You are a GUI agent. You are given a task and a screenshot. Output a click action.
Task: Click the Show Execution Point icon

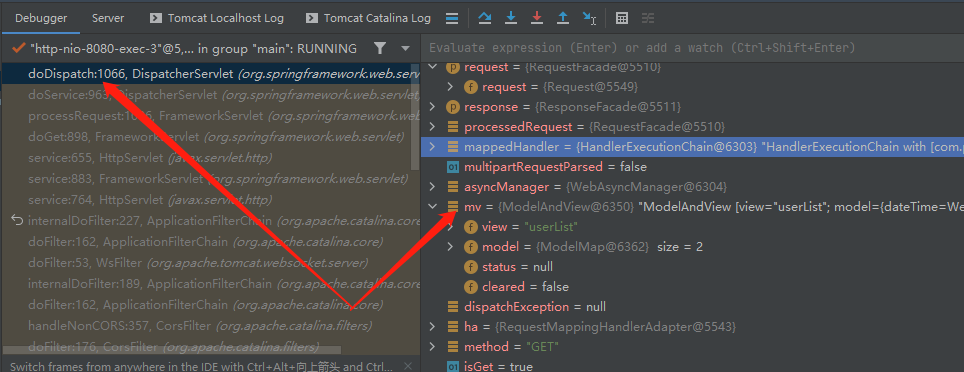452,18
